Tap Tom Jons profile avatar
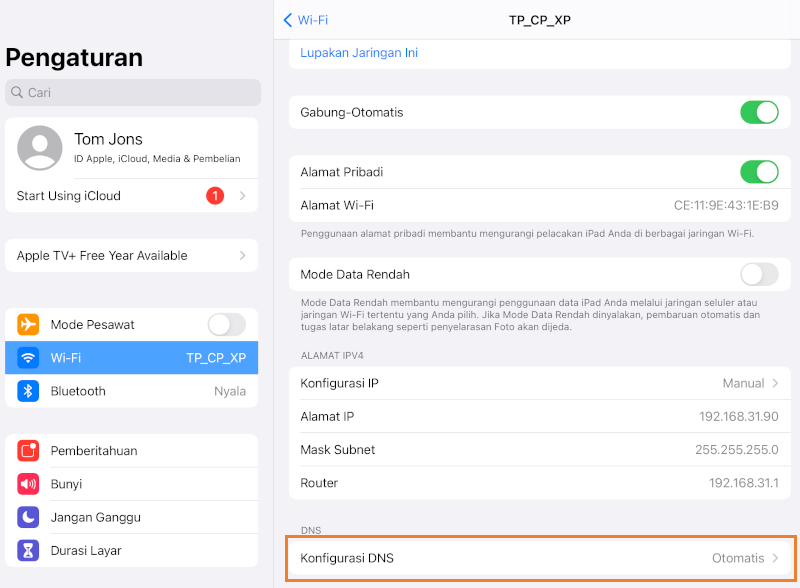This screenshot has width=800, height=588. pos(40,148)
